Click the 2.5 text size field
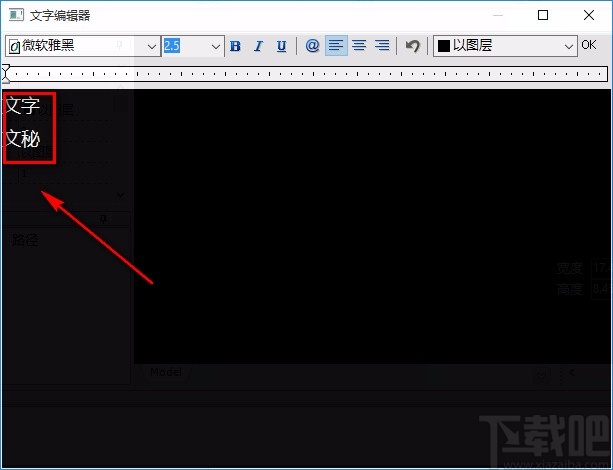This screenshot has width=613, height=470. tap(185, 46)
